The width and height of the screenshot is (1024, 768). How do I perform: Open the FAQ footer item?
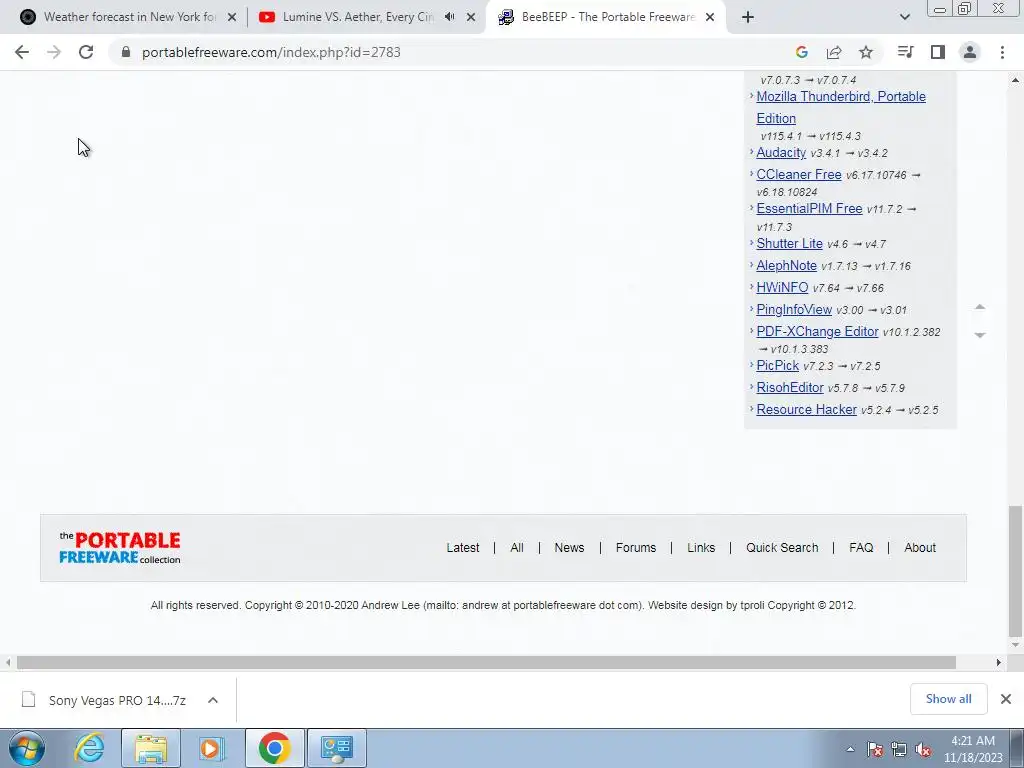(861, 547)
